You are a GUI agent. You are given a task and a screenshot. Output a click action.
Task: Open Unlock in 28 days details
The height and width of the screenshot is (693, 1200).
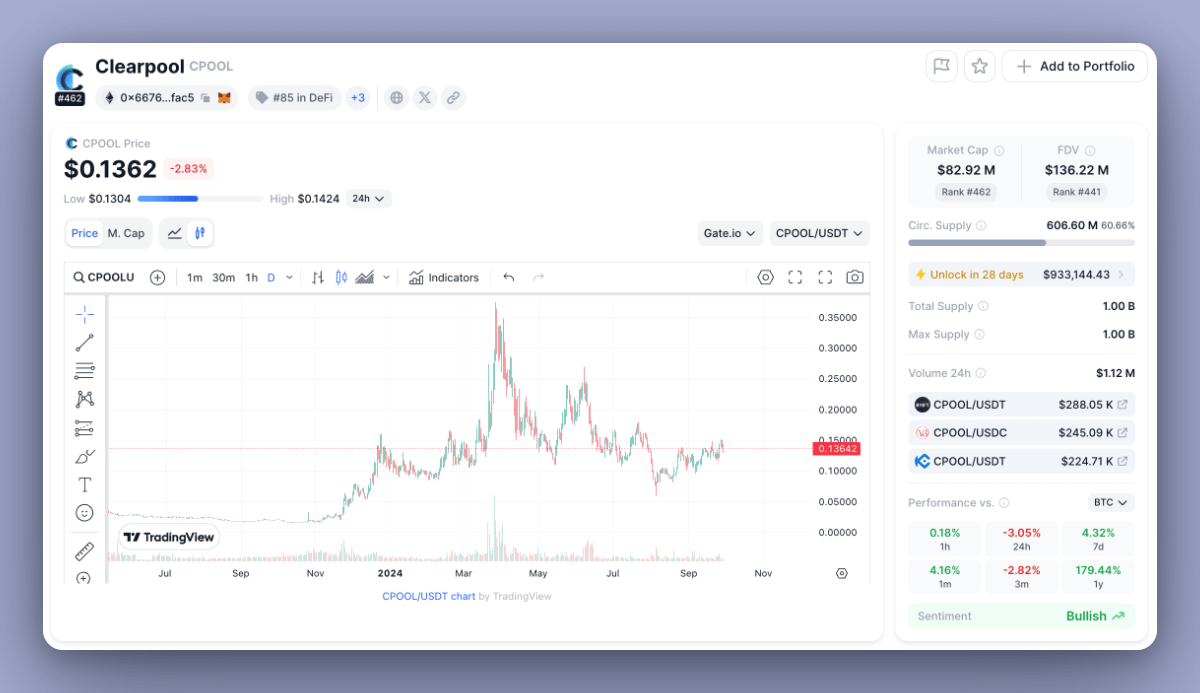pos(1021,274)
